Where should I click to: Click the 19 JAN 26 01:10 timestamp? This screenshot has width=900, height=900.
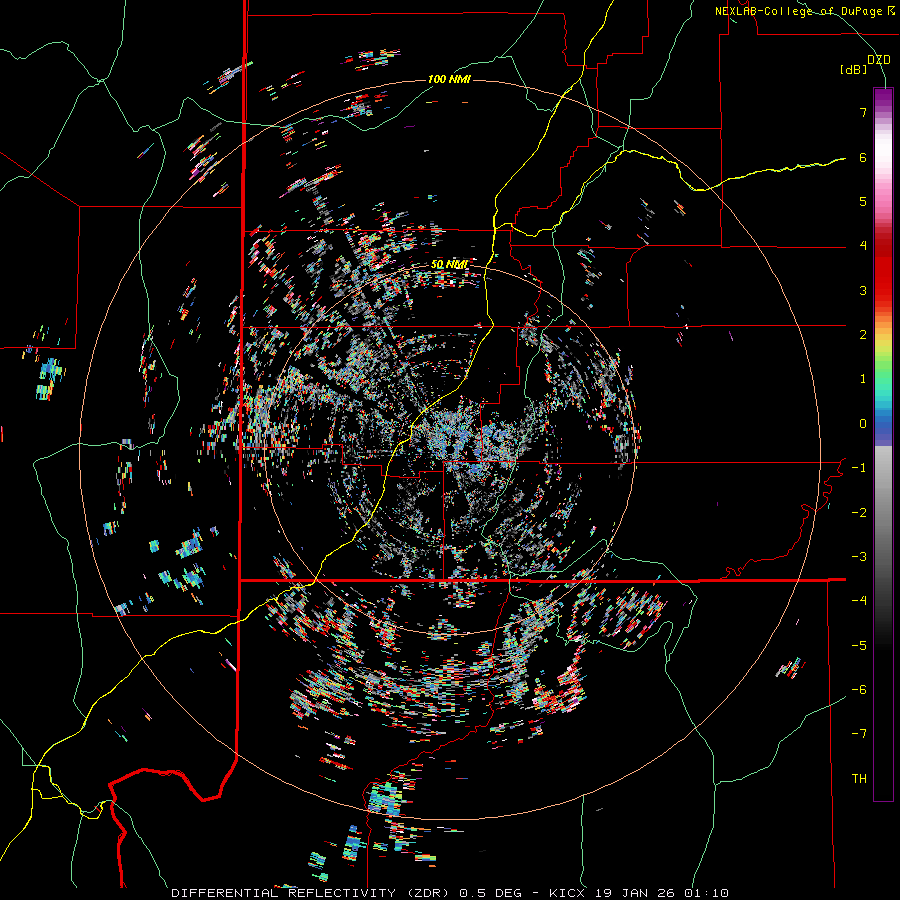pyautogui.click(x=660, y=893)
